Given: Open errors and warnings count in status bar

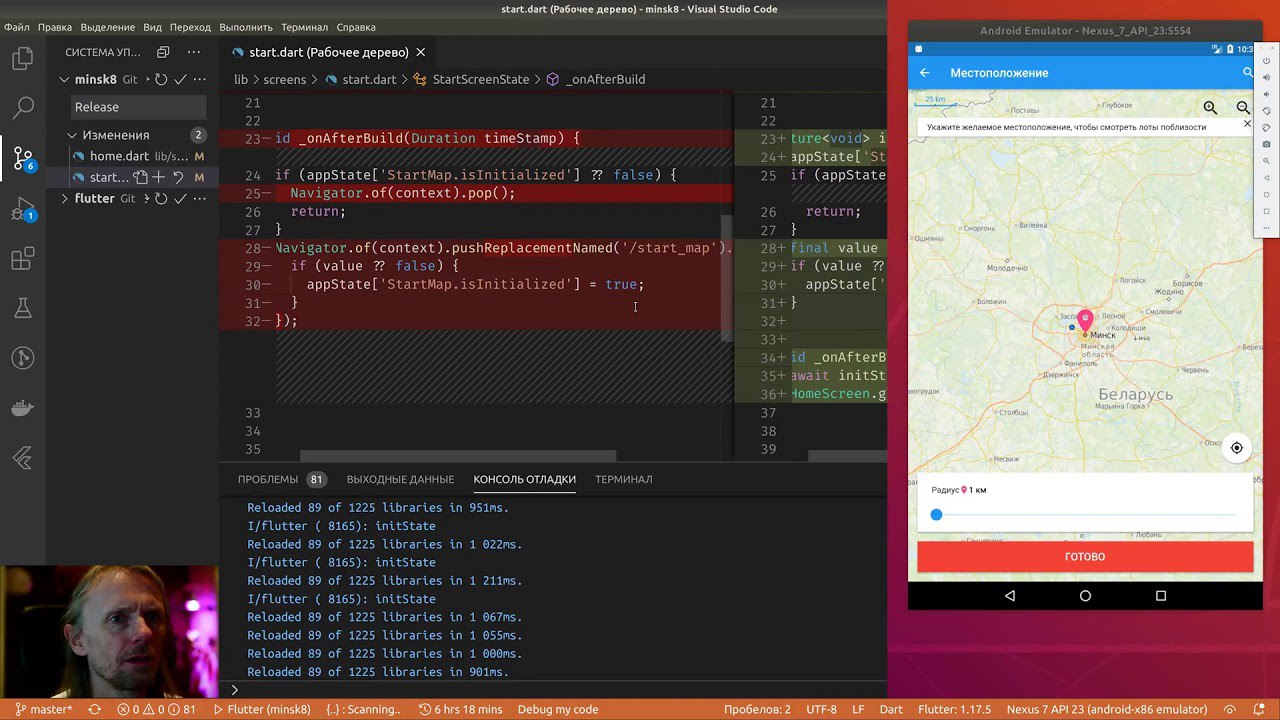Looking at the screenshot, I should tap(157, 709).
